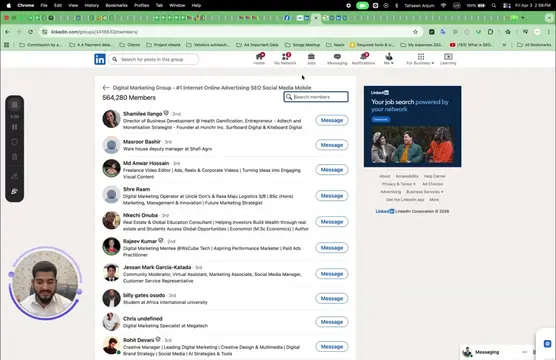Open the Ad Choices footer link

433,184
